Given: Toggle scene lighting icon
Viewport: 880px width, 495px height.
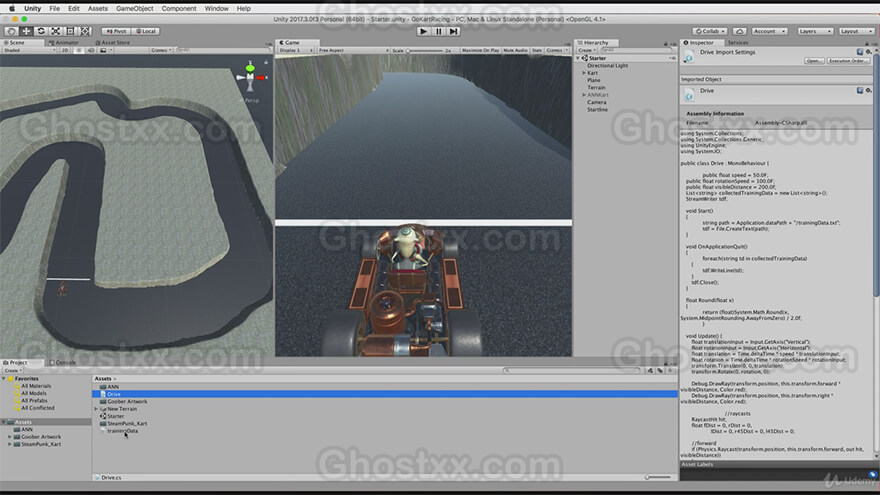Looking at the screenshot, I should point(79,50).
